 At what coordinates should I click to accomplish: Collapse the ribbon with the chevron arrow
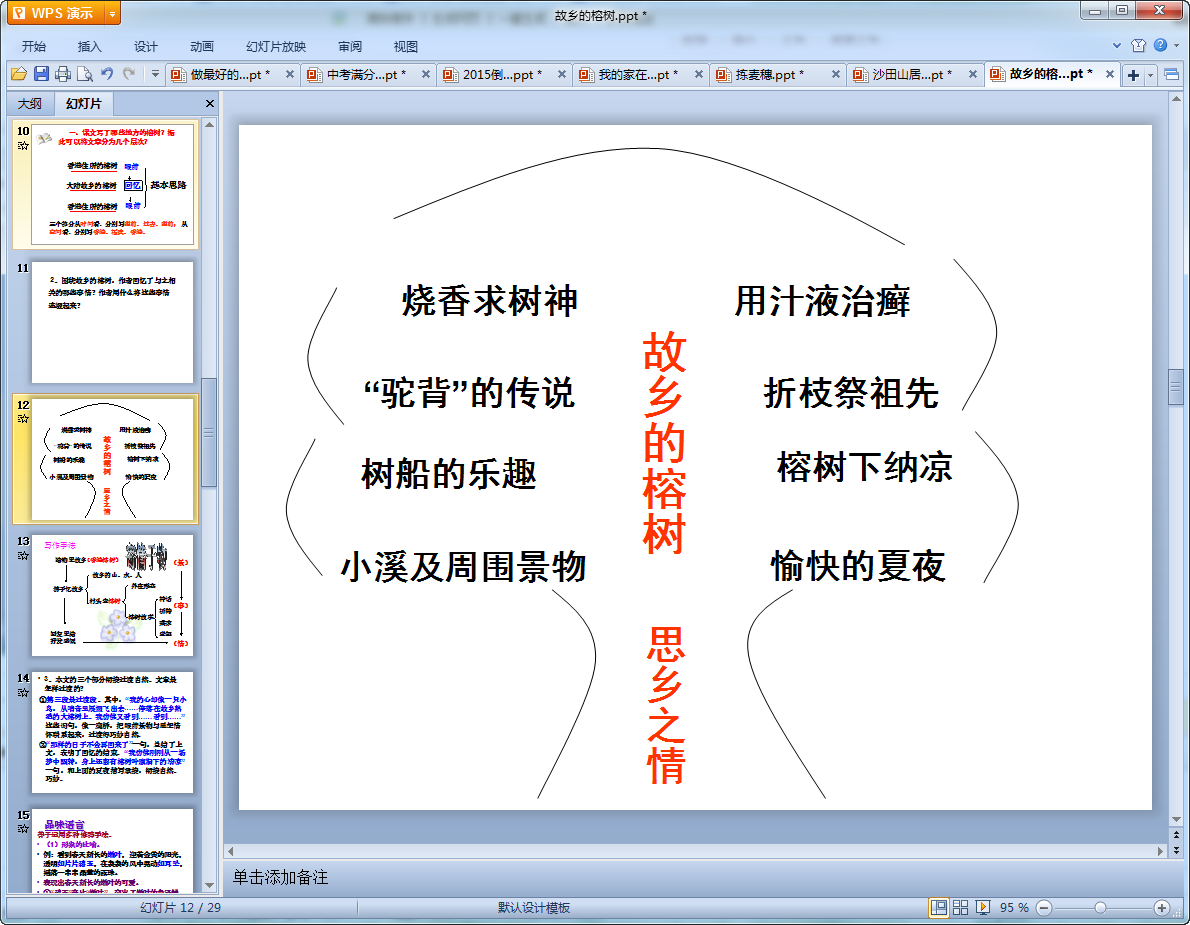[1117, 46]
